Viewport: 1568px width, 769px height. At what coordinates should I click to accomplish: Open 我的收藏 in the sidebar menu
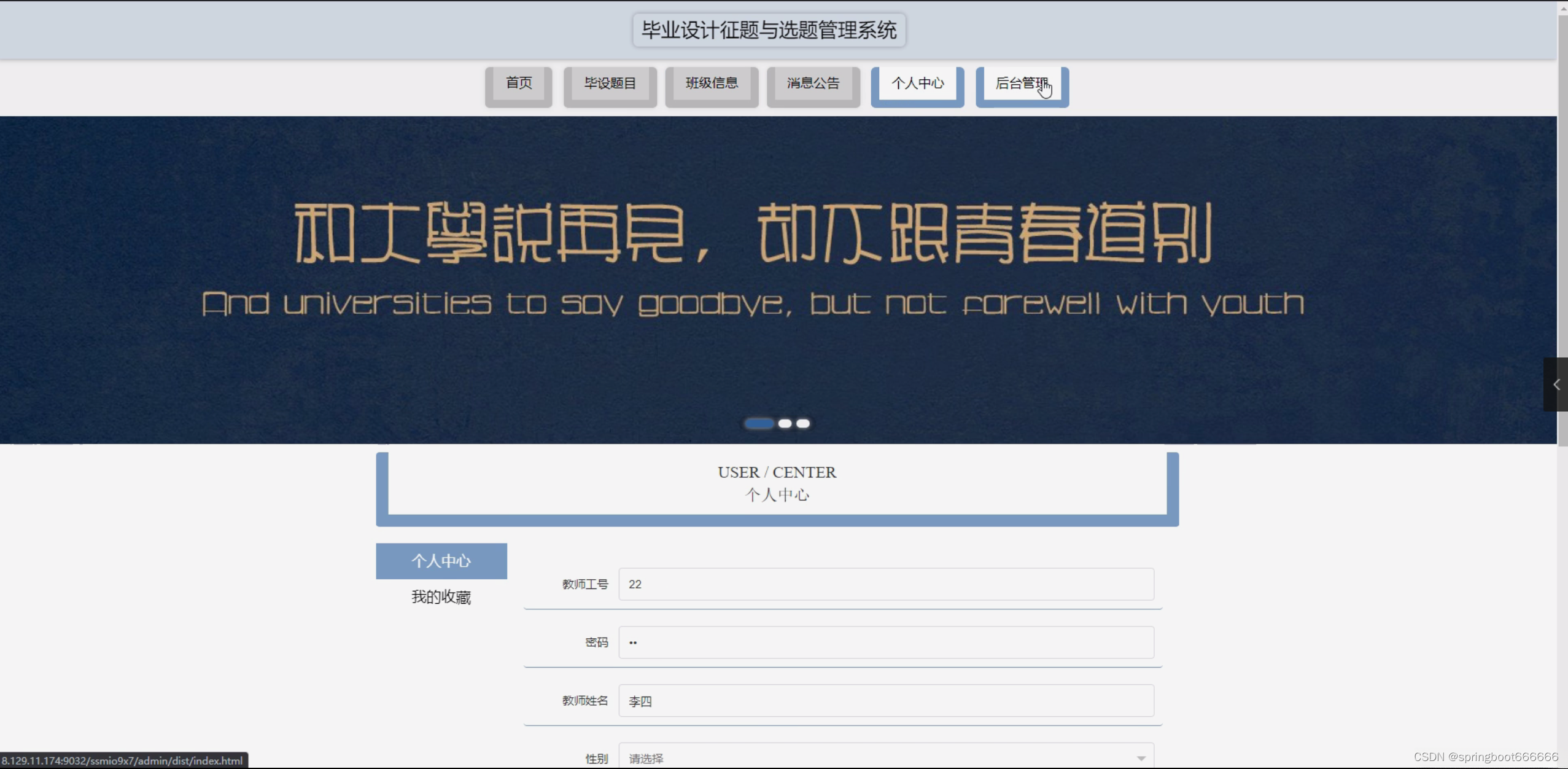click(x=441, y=597)
